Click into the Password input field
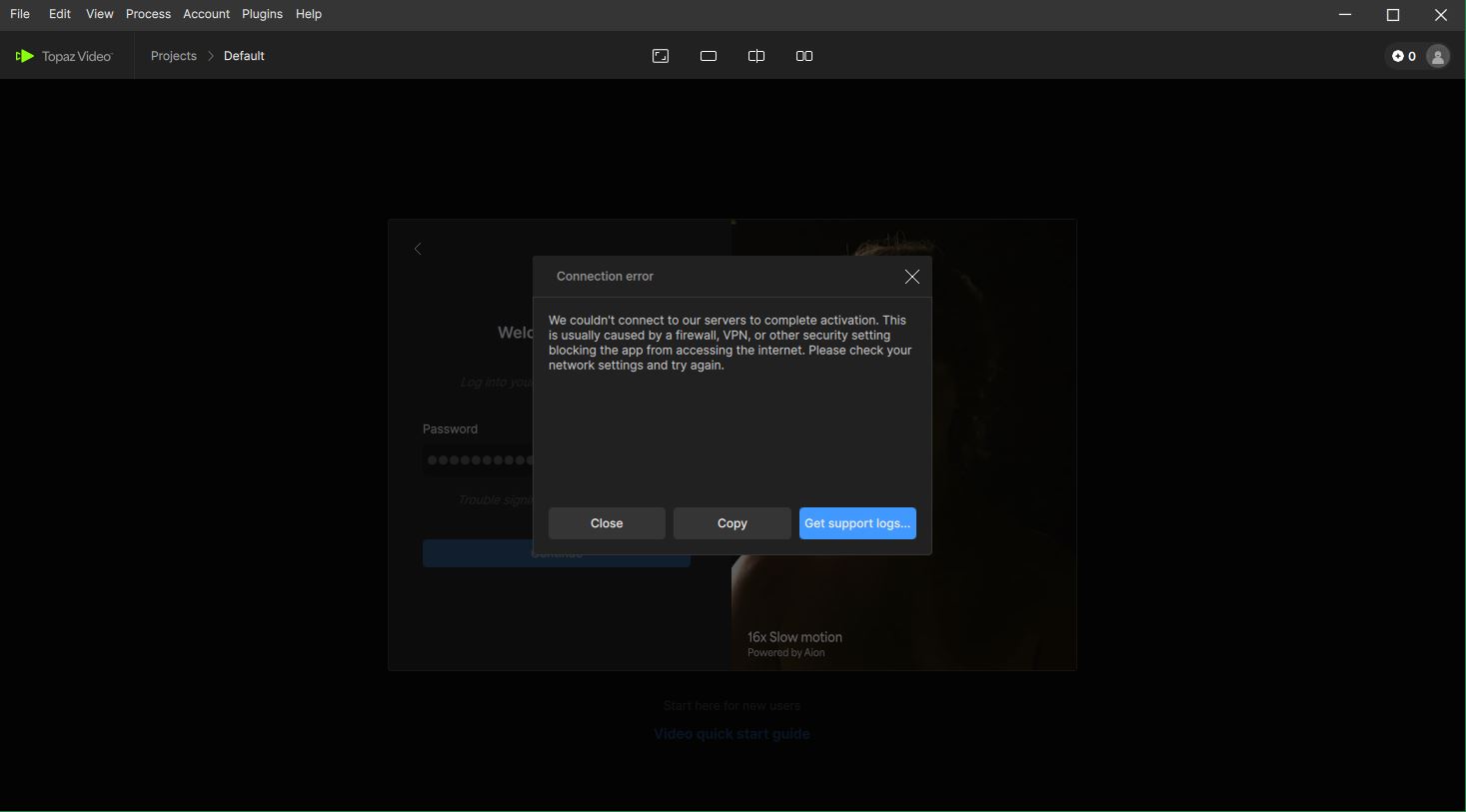1466x812 pixels. coord(477,460)
